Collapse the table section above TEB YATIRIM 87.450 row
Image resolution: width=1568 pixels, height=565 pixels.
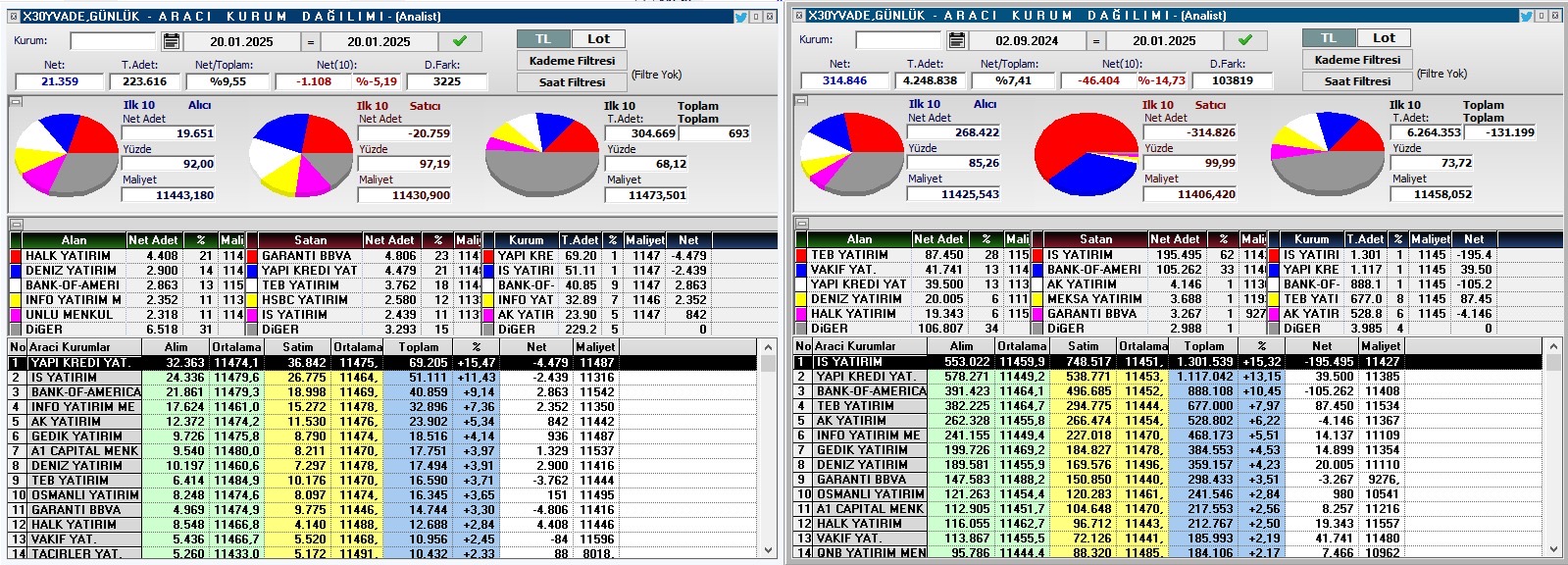(x=801, y=224)
